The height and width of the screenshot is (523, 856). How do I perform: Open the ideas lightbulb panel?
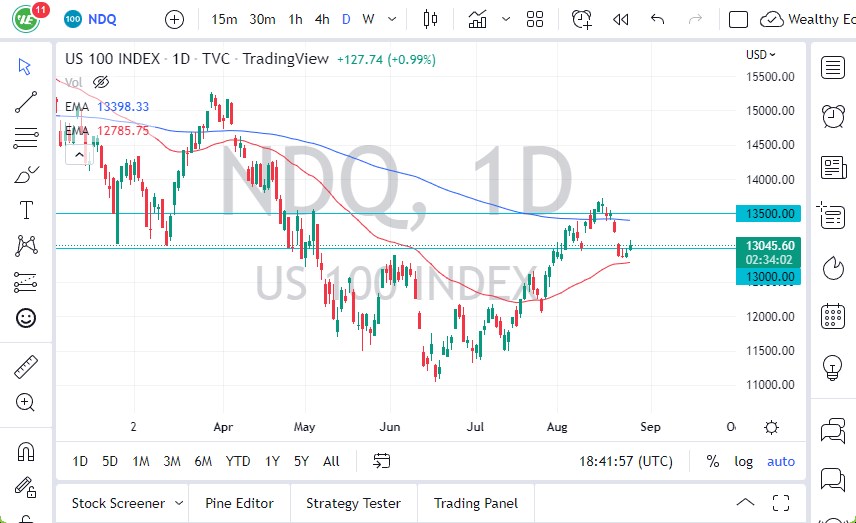[x=832, y=367]
